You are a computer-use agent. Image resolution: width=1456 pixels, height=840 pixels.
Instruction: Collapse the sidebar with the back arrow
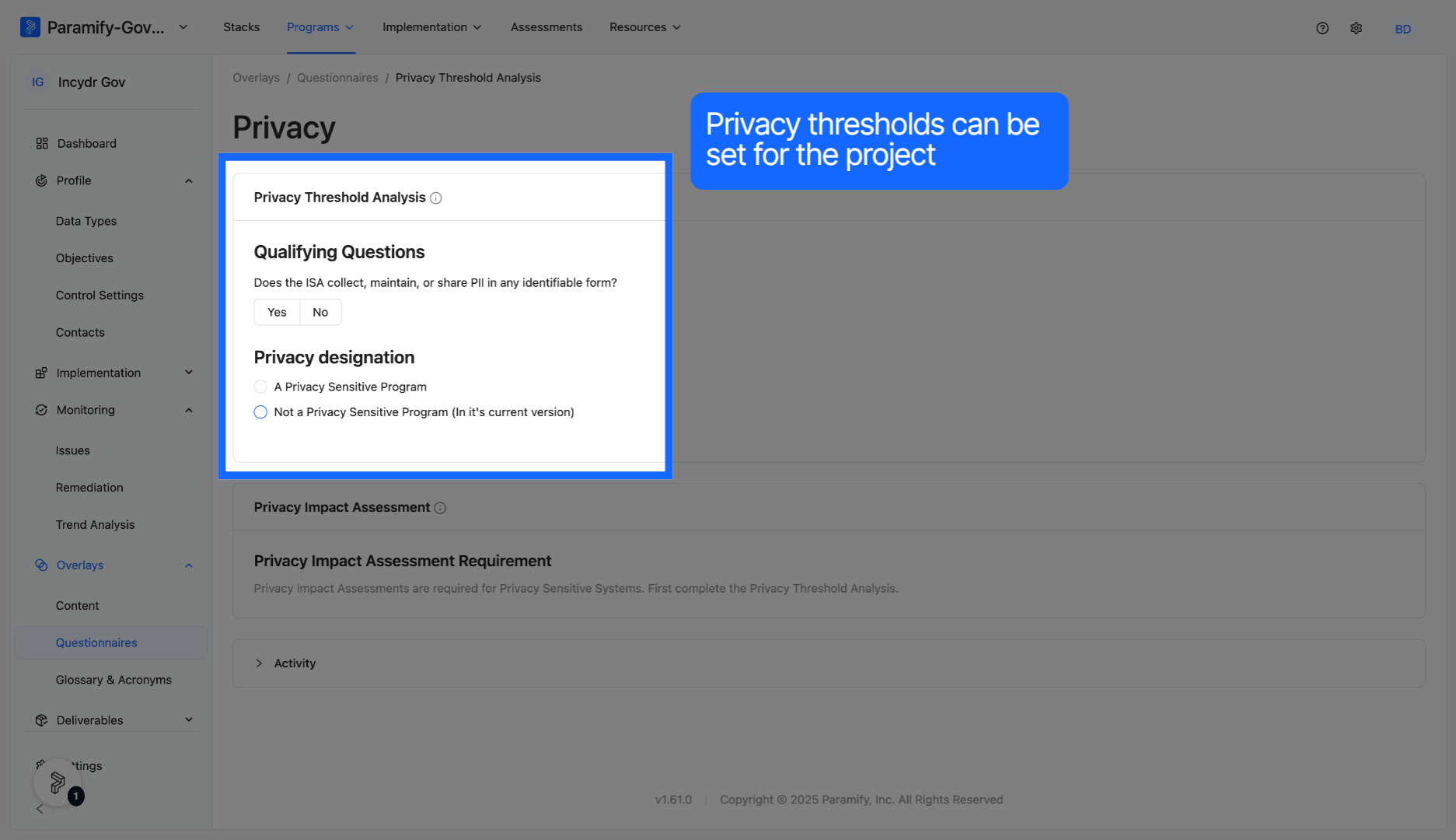pos(40,810)
